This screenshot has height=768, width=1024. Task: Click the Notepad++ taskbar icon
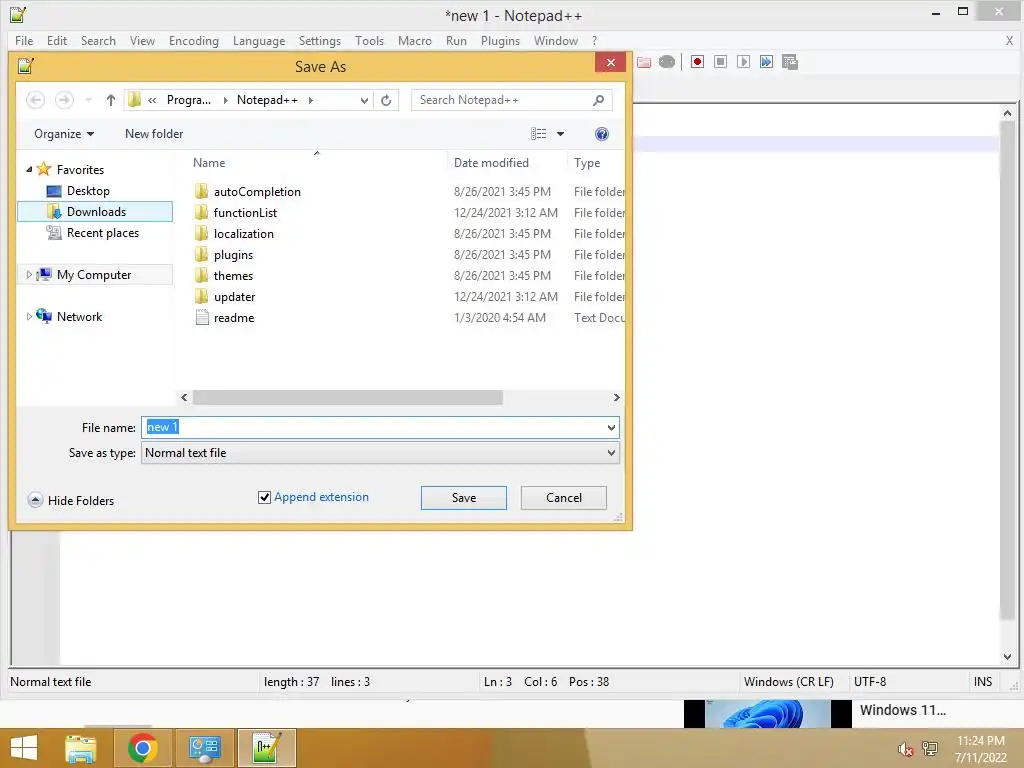pyautogui.click(x=267, y=748)
